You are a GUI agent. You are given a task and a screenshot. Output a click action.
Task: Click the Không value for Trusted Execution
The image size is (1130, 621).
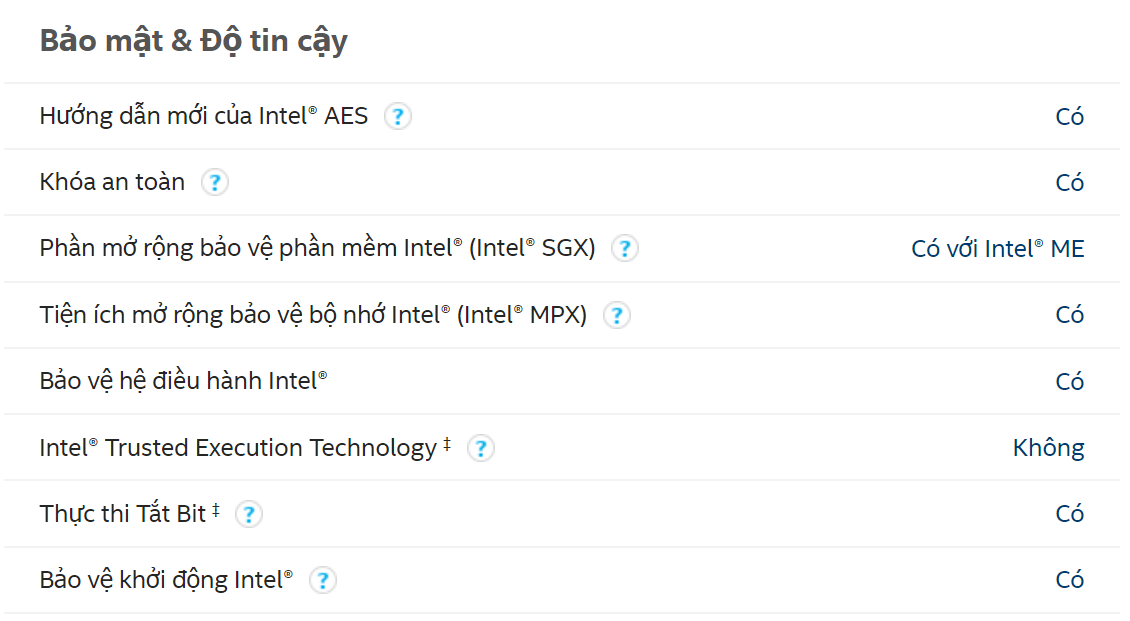pos(1049,448)
